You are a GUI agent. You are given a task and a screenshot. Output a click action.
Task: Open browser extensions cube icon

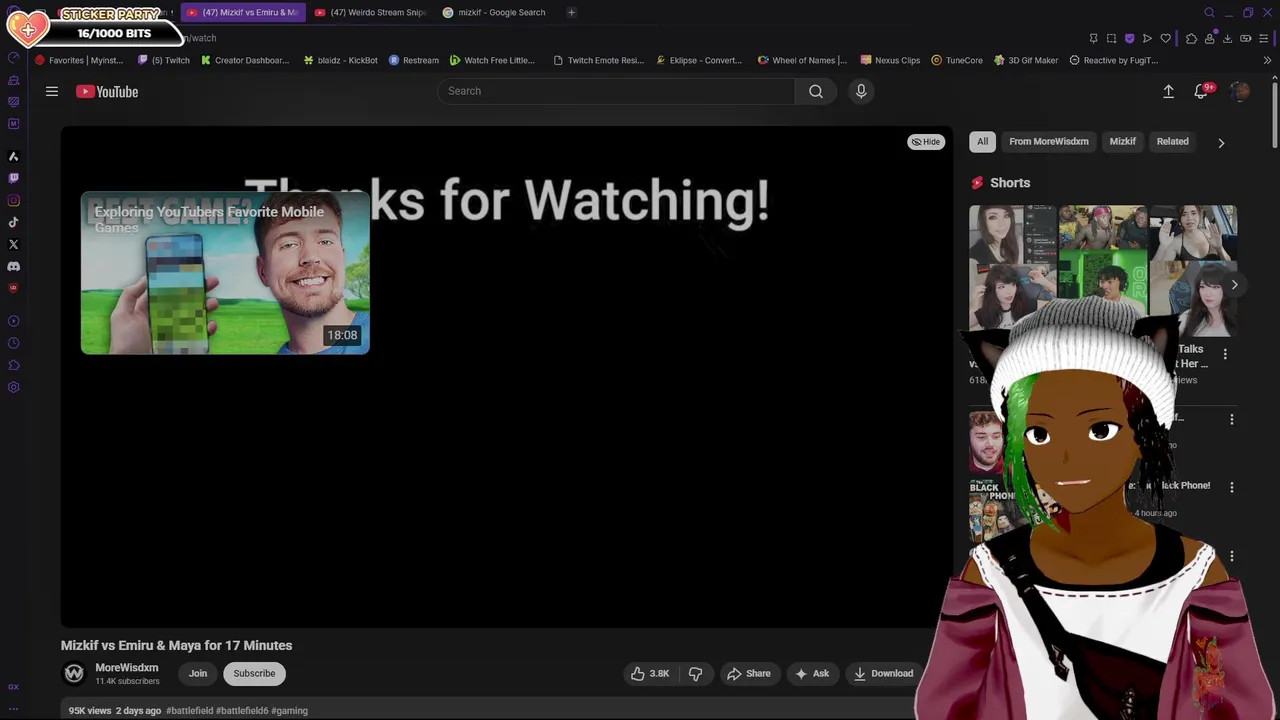coord(1191,38)
